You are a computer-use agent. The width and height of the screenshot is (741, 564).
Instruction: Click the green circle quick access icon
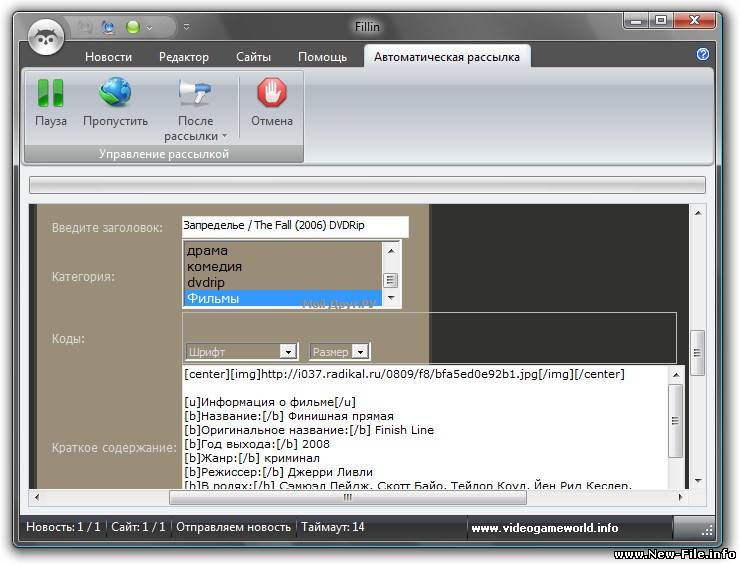coord(133,27)
